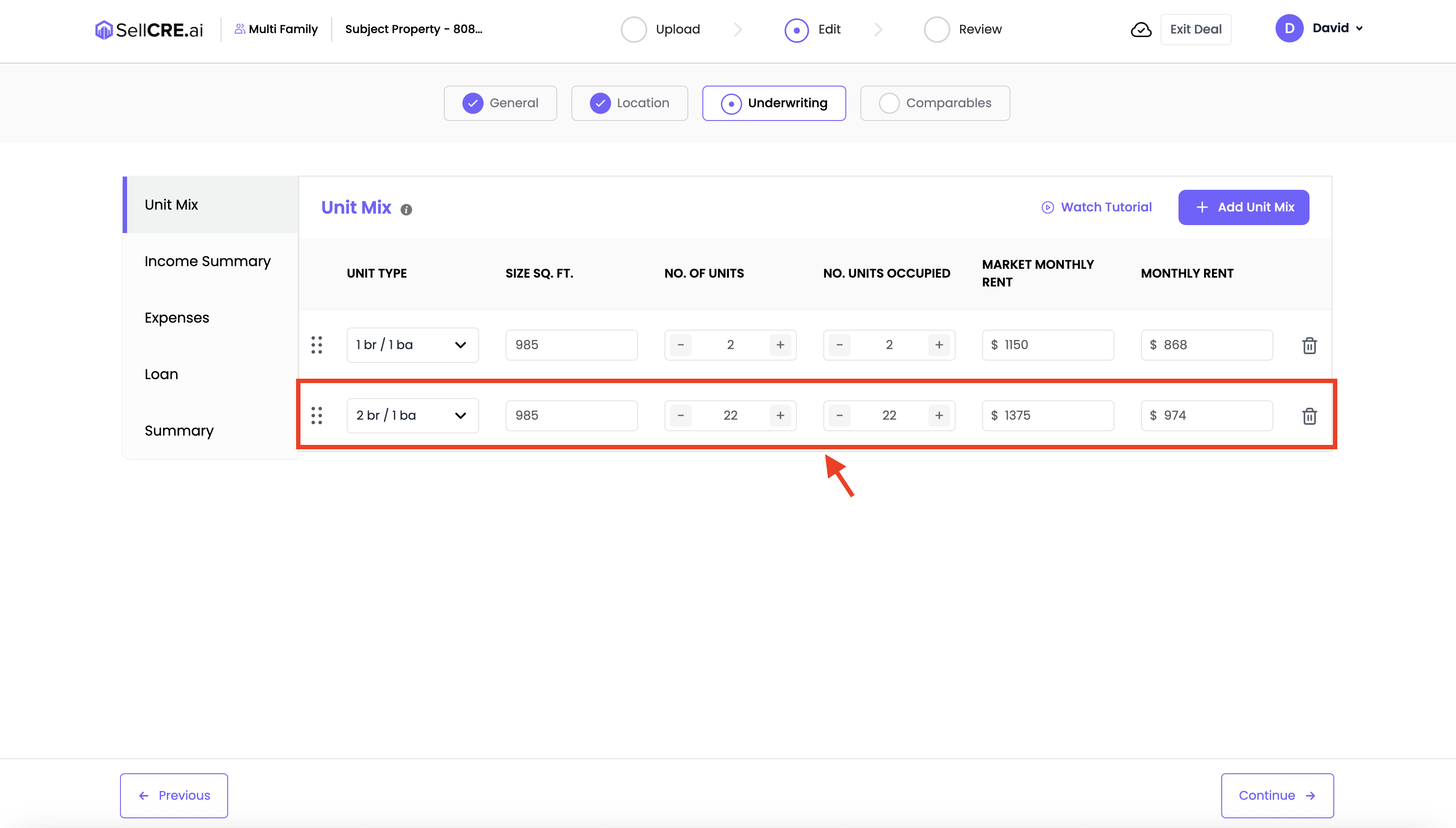Click the cloud save status icon
This screenshot has width=1456, height=828.
point(1141,30)
